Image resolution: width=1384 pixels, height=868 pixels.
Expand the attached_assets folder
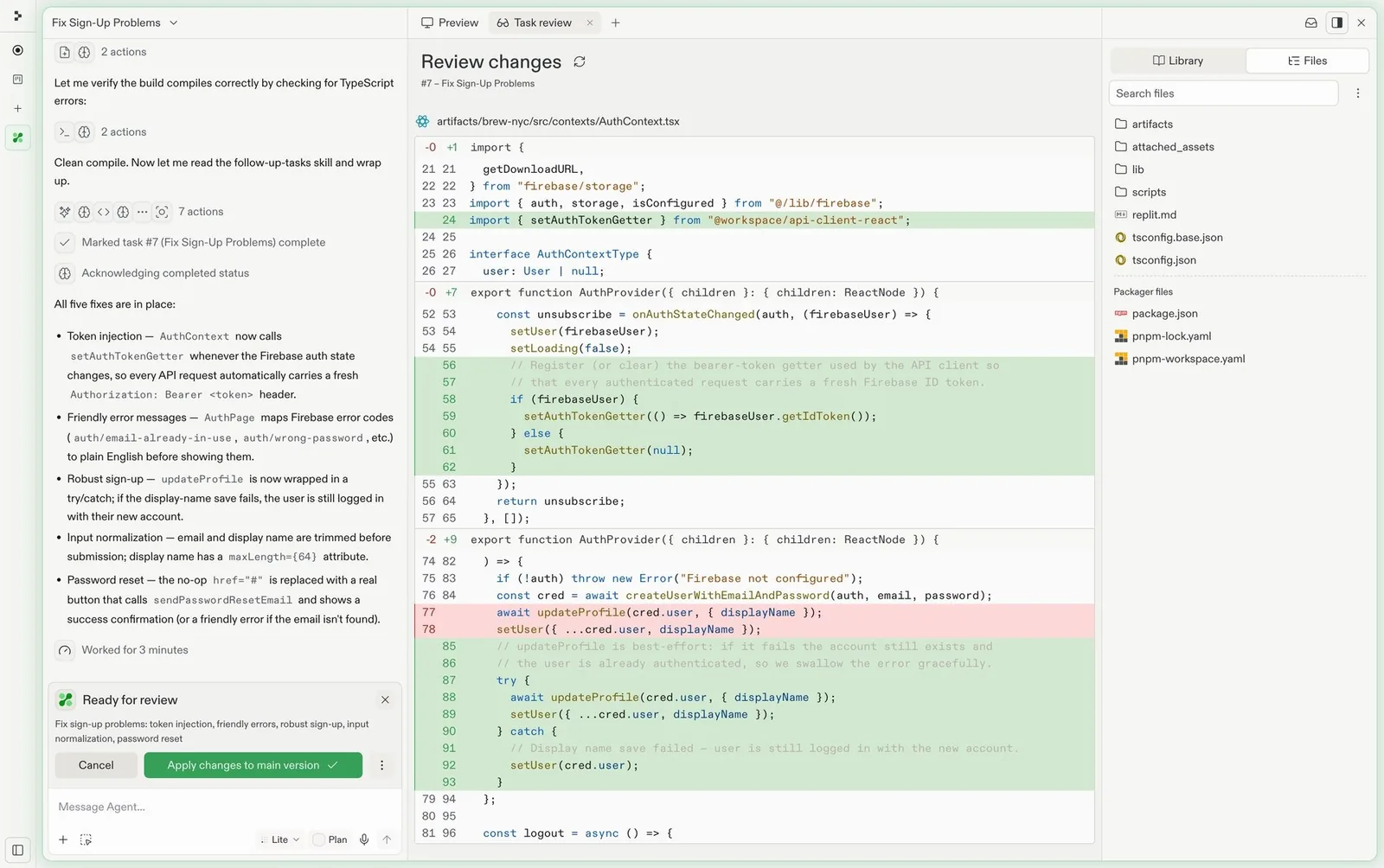[1164, 147]
